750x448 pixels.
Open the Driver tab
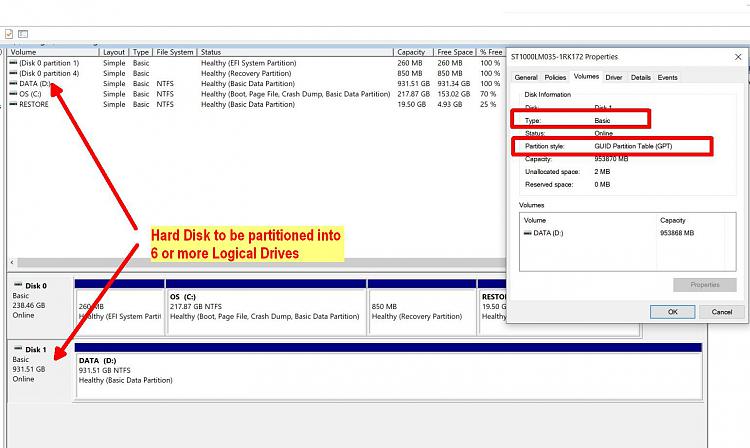click(614, 77)
